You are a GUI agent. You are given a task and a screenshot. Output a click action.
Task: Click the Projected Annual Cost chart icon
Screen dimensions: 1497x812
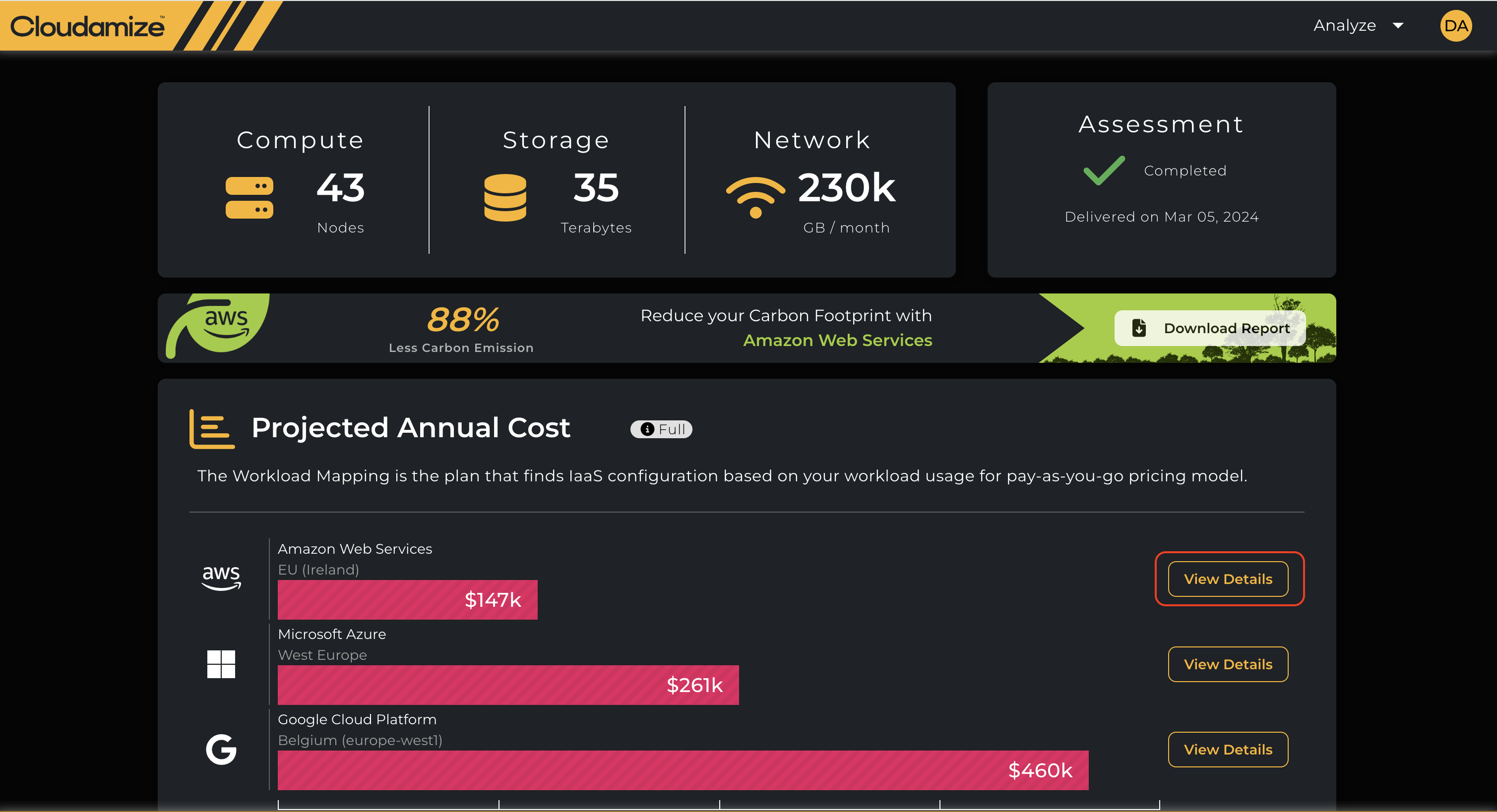coord(212,429)
